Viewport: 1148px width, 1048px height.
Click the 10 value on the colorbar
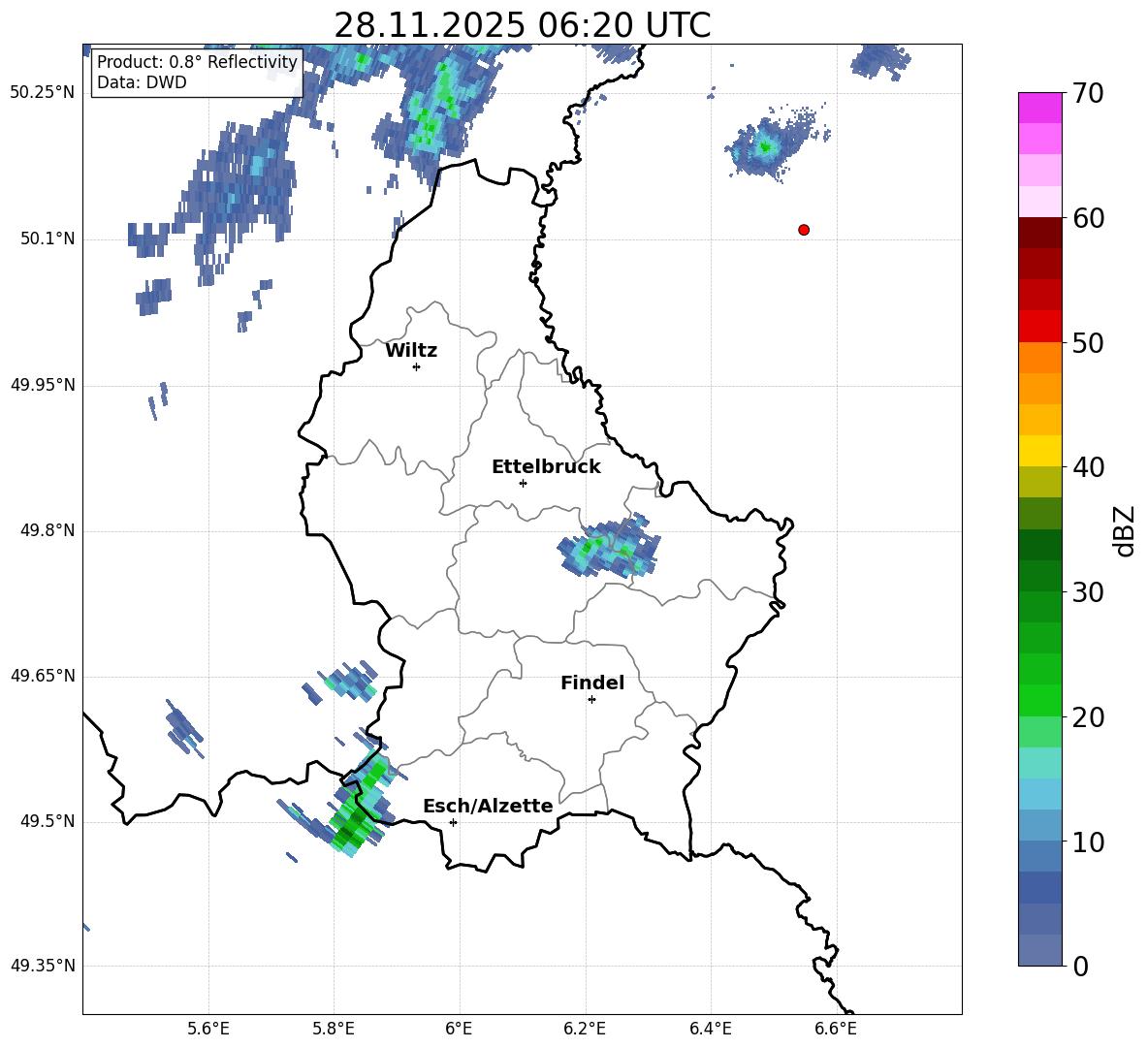pos(1088,842)
